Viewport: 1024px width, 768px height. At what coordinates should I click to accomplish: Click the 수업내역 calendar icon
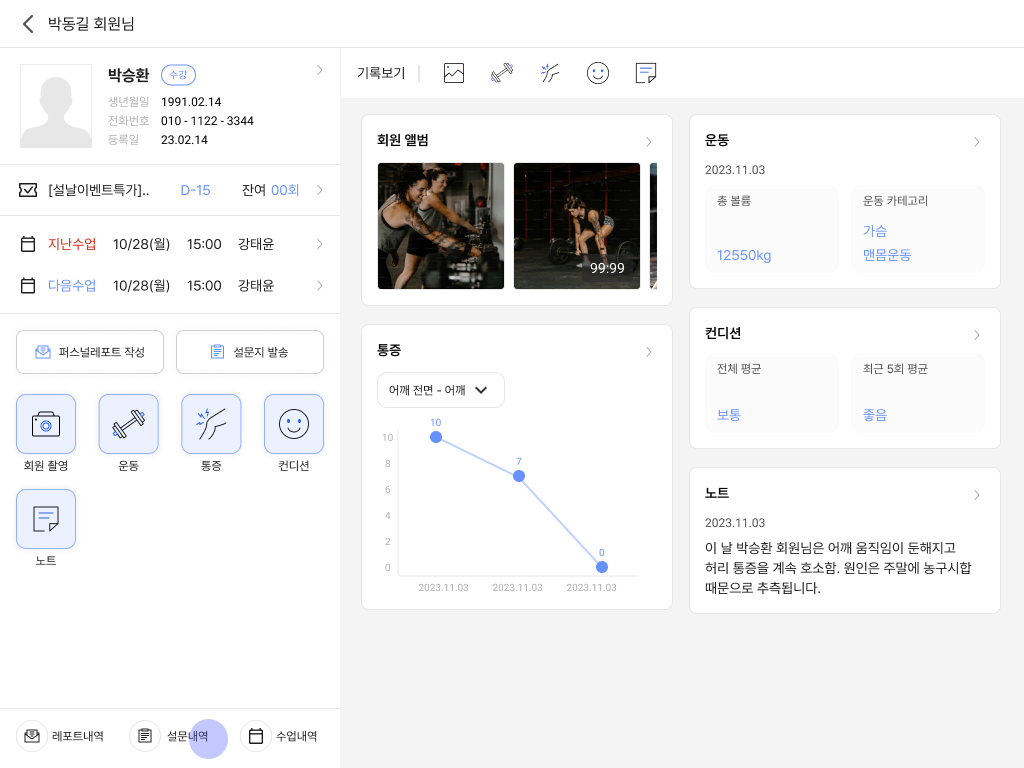click(x=256, y=736)
